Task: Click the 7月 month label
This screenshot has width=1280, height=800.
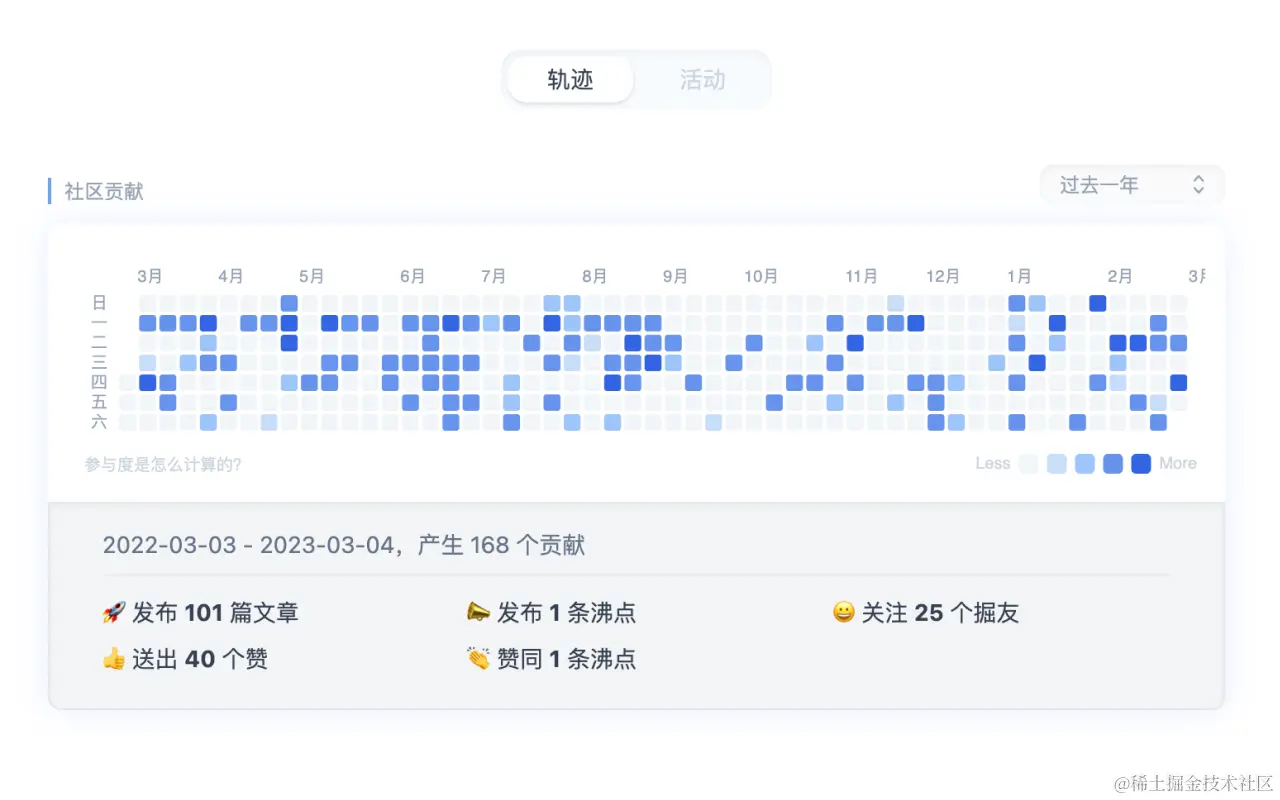Action: (x=493, y=276)
